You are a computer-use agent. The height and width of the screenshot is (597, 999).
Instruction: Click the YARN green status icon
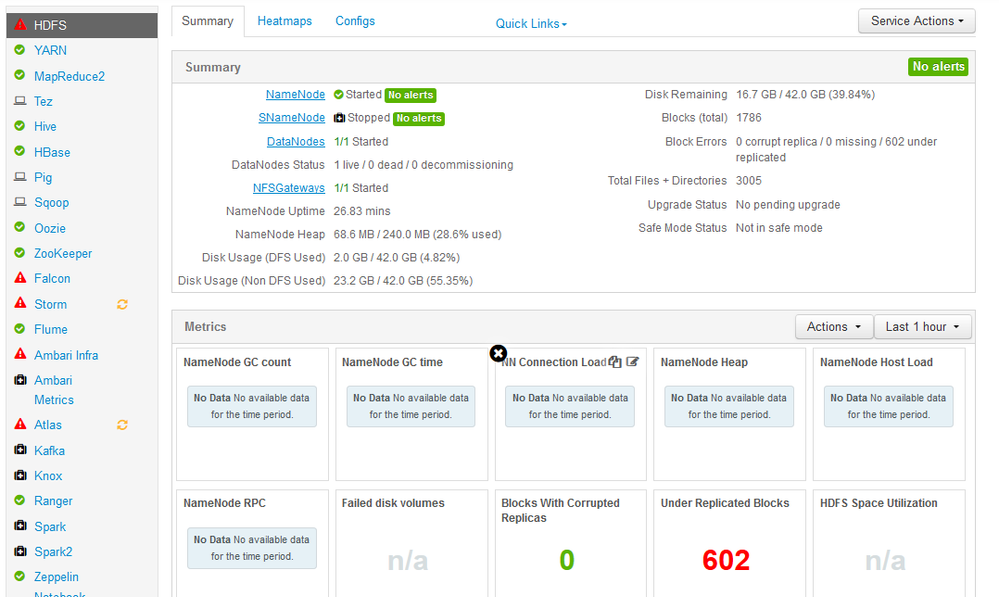[20, 50]
